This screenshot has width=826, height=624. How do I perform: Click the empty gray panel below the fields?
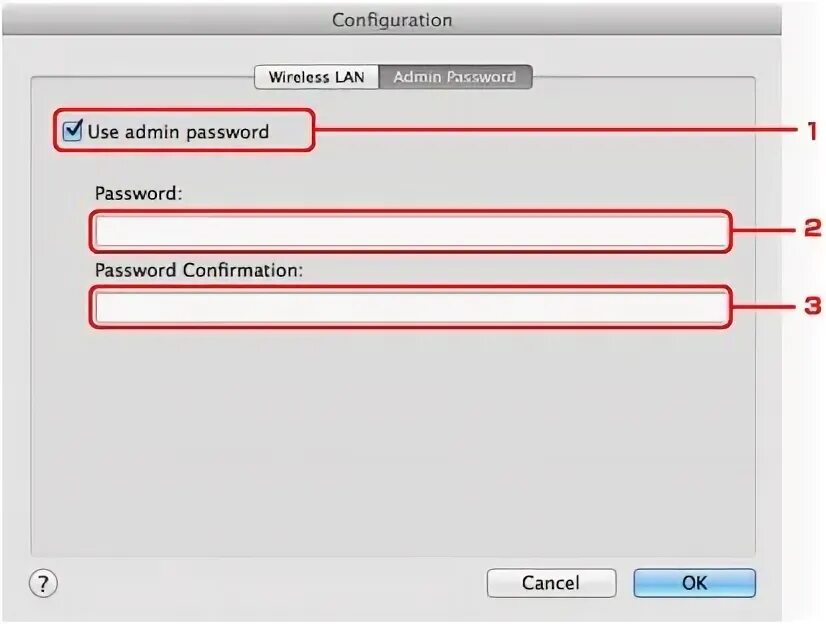[392, 442]
